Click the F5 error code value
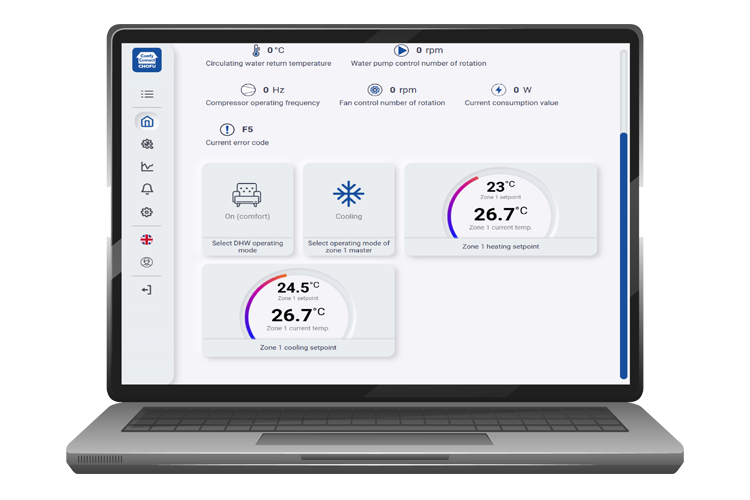Image resolution: width=750 pixels, height=500 pixels. [247, 130]
